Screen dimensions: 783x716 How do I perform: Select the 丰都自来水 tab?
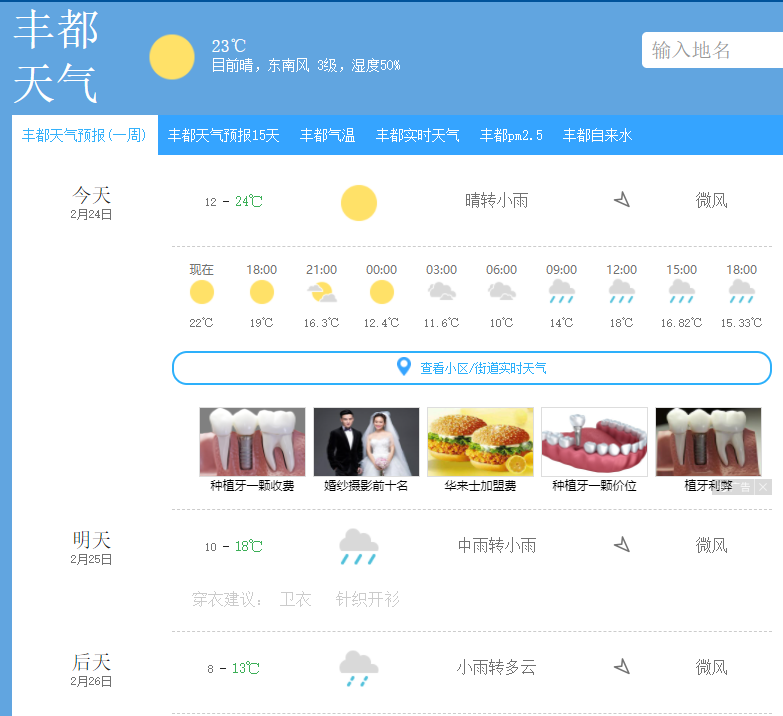(597, 135)
